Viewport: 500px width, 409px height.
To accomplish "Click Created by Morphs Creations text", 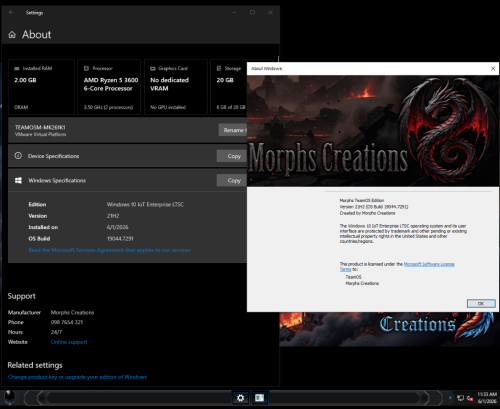I will click(x=367, y=213).
